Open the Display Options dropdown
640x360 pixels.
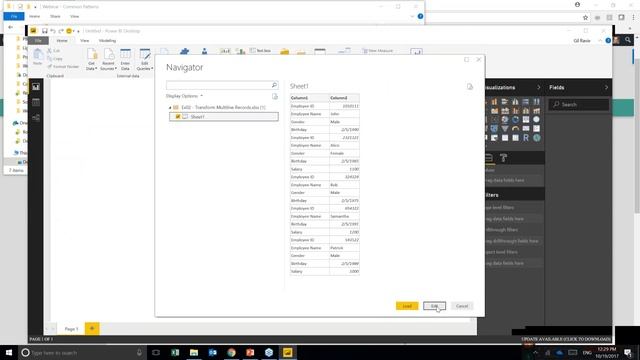point(184,96)
